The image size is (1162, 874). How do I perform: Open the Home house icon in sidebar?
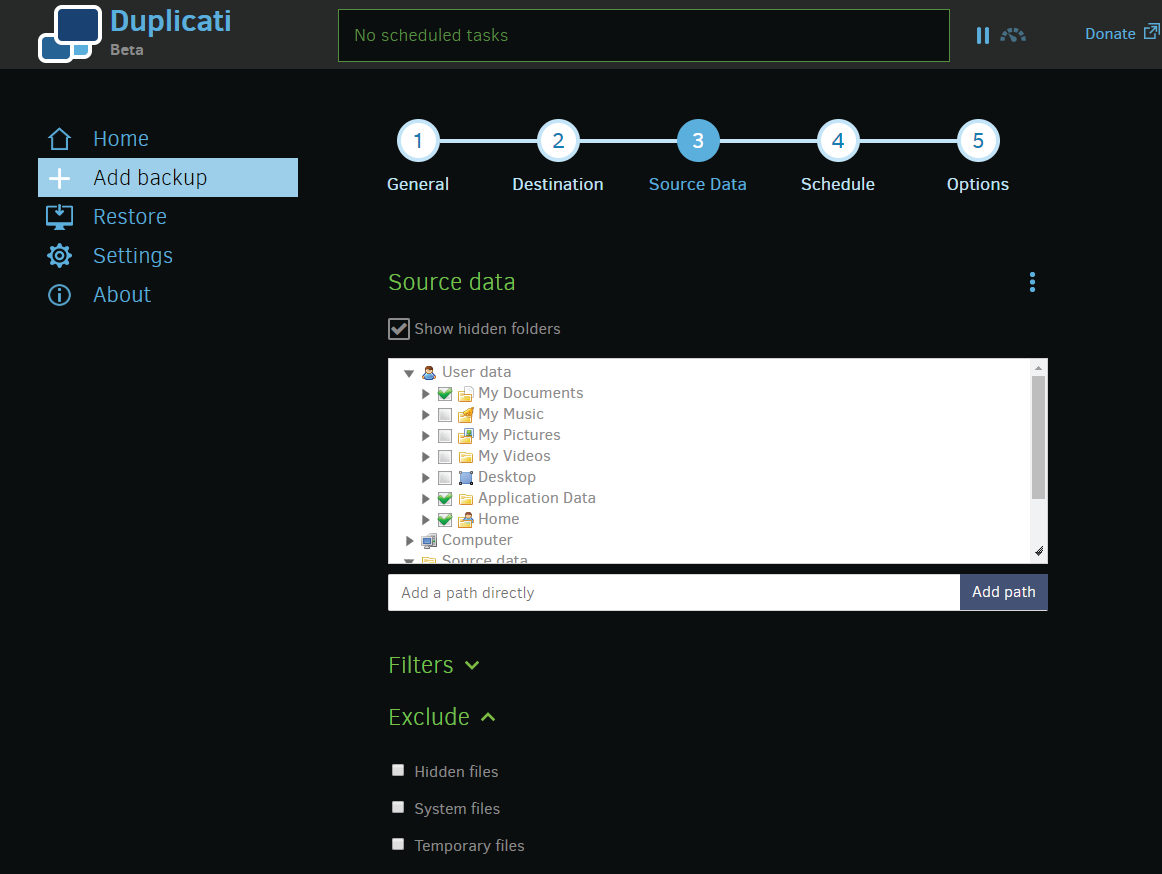coord(59,139)
